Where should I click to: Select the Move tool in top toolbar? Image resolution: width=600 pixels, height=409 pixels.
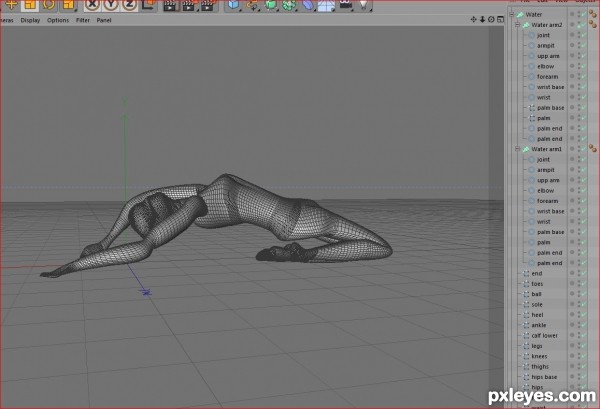pos(11,5)
